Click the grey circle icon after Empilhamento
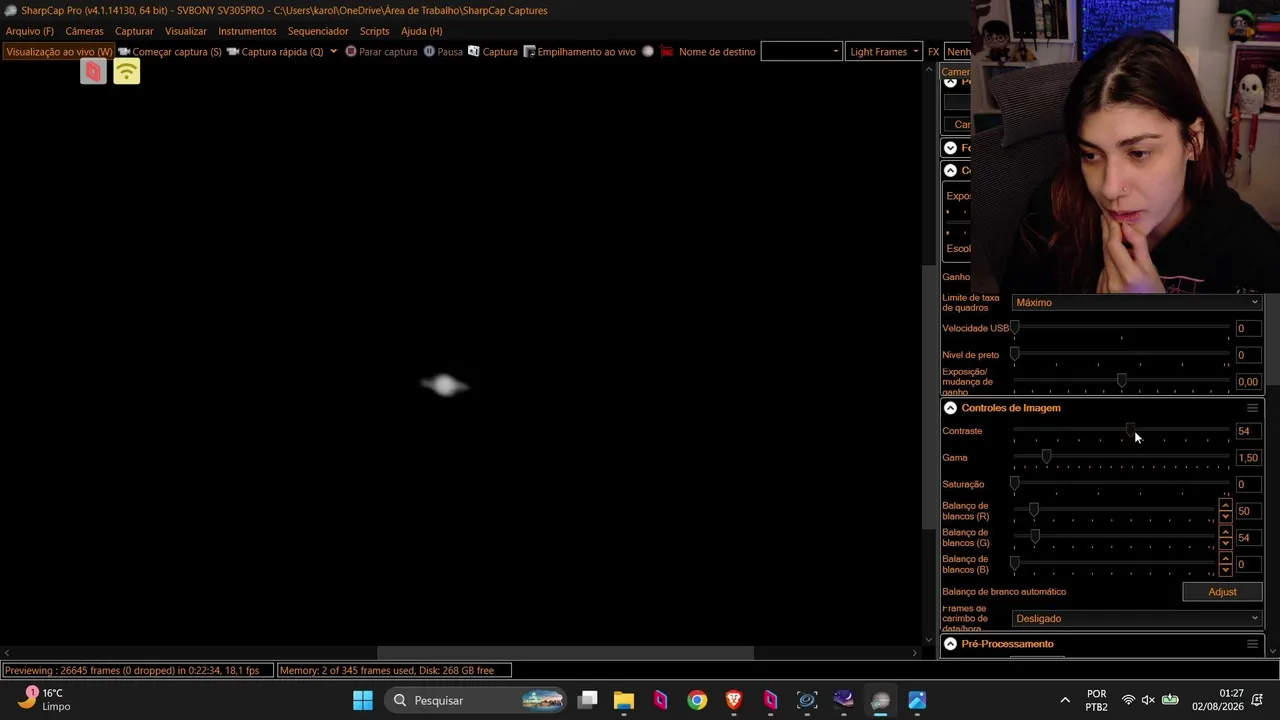The image size is (1280, 720). tap(648, 51)
